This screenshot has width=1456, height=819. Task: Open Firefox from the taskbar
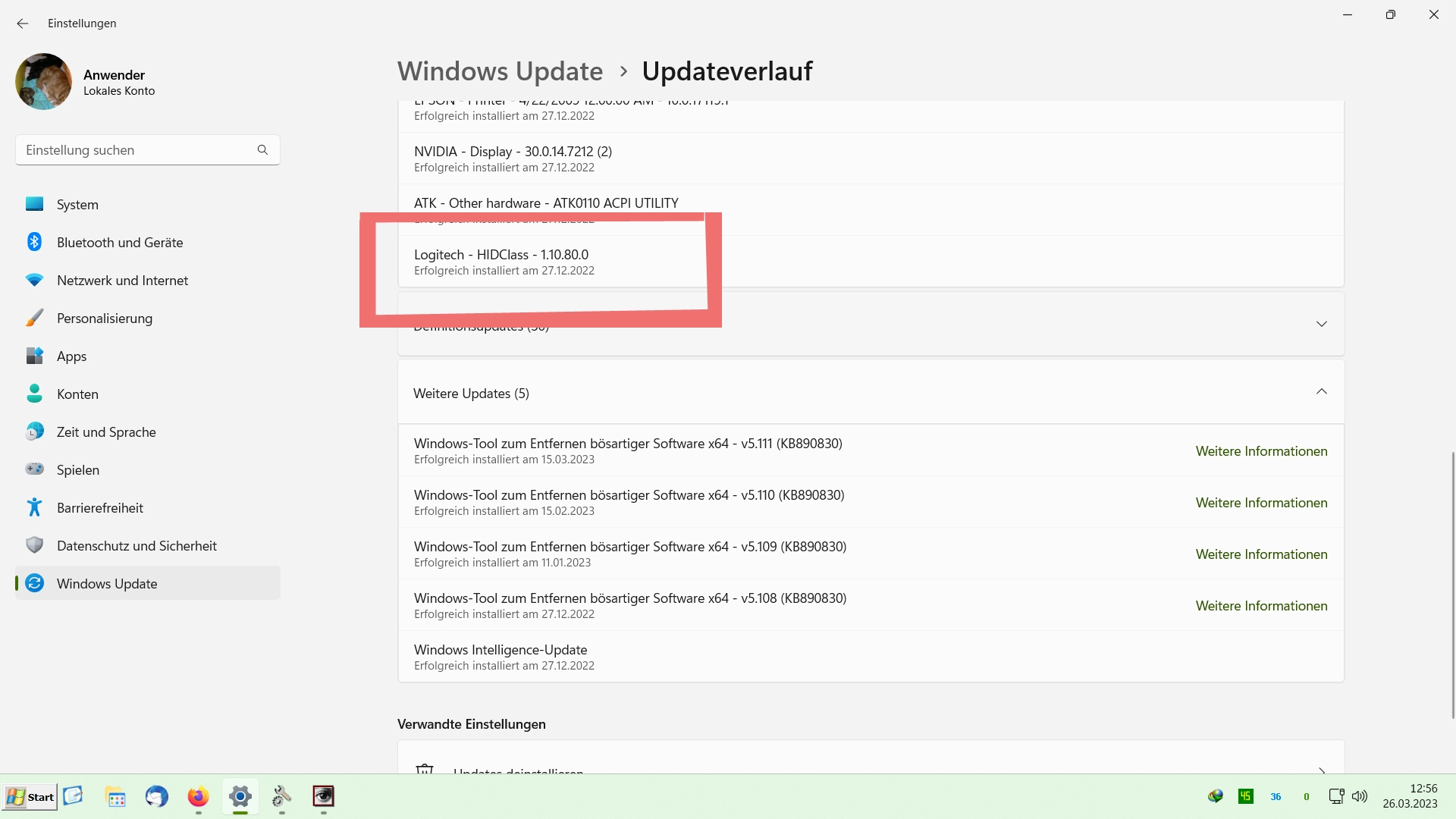coord(198,796)
